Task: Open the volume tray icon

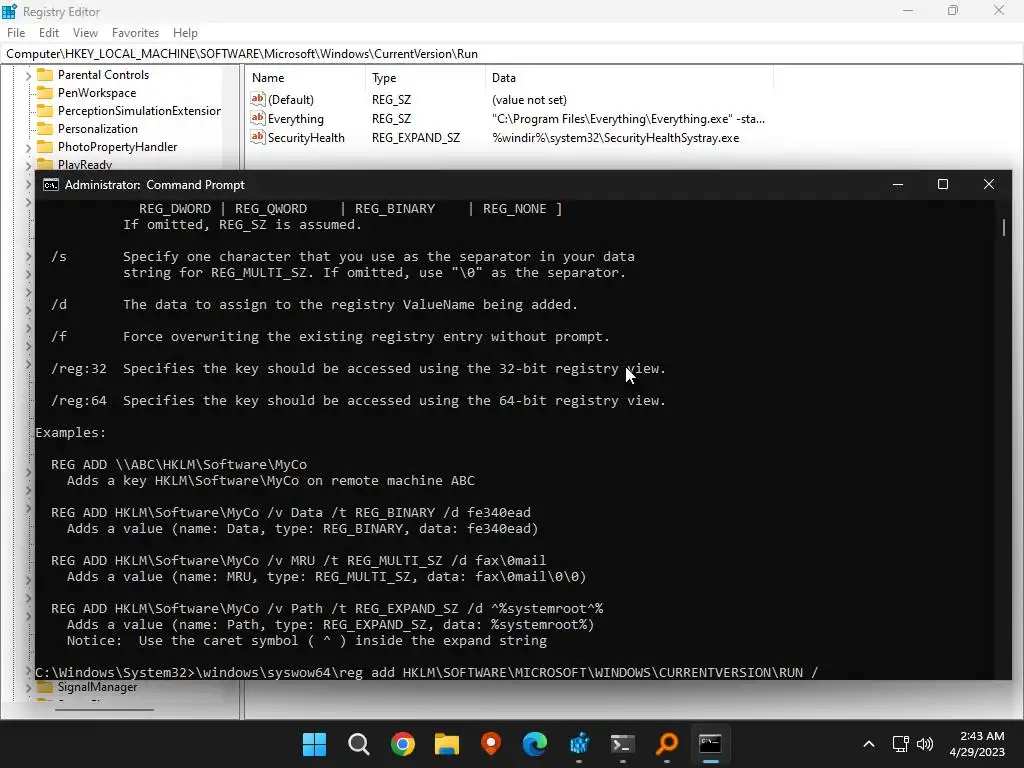Action: [925, 744]
